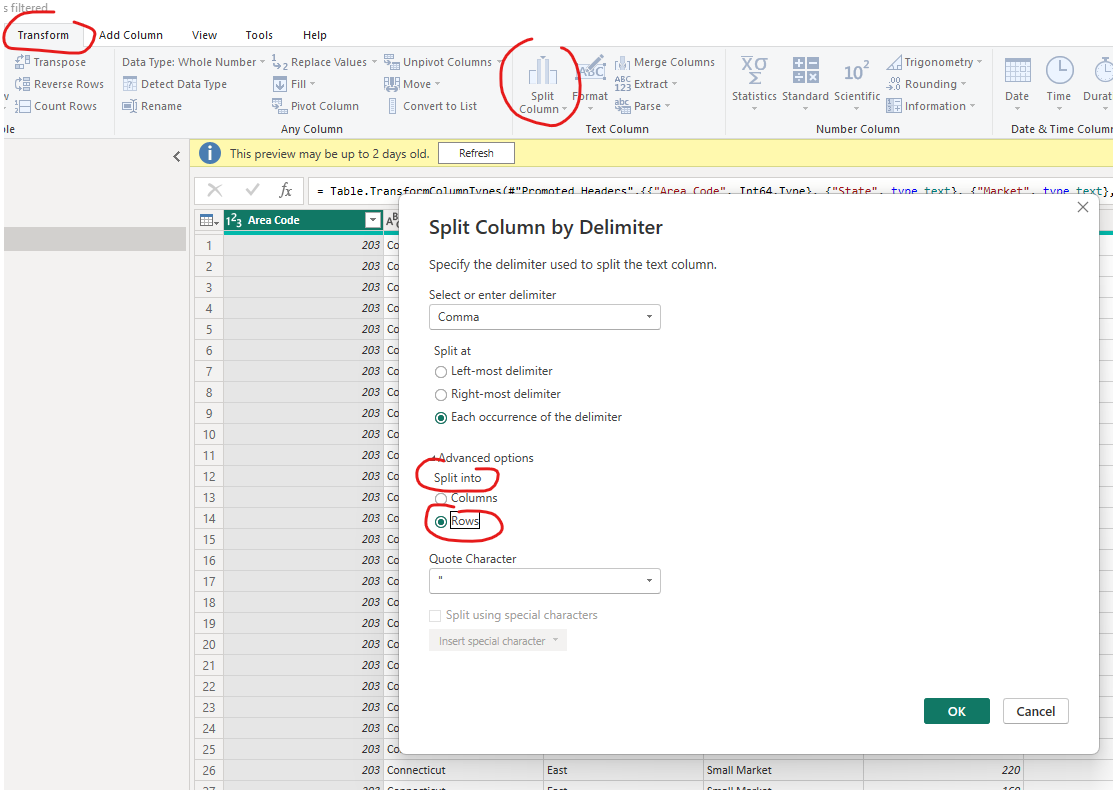Click into the formula bar text
Image resolution: width=1113 pixels, height=790 pixels.
click(x=712, y=190)
